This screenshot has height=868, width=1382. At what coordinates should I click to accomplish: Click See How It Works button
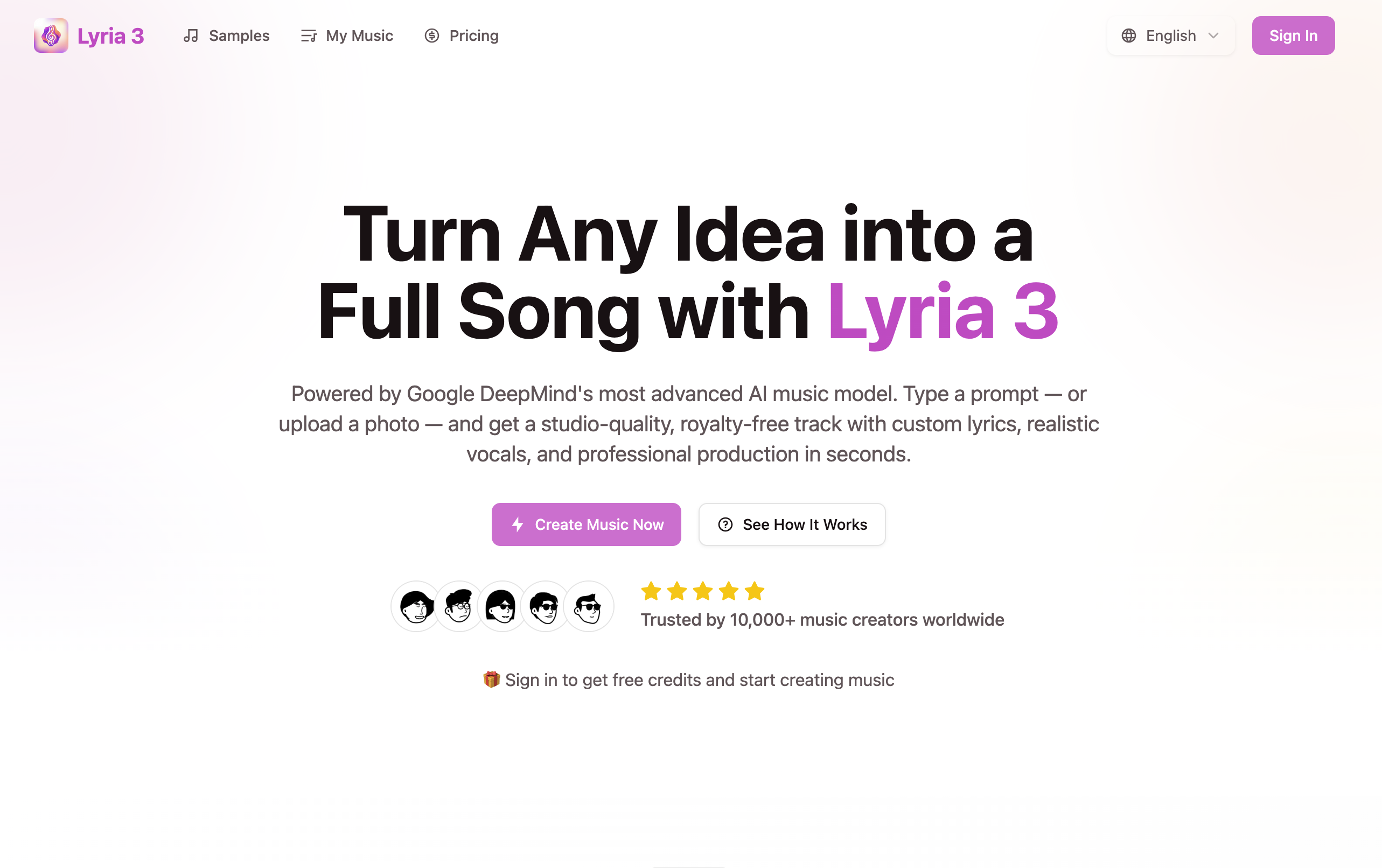[791, 524]
